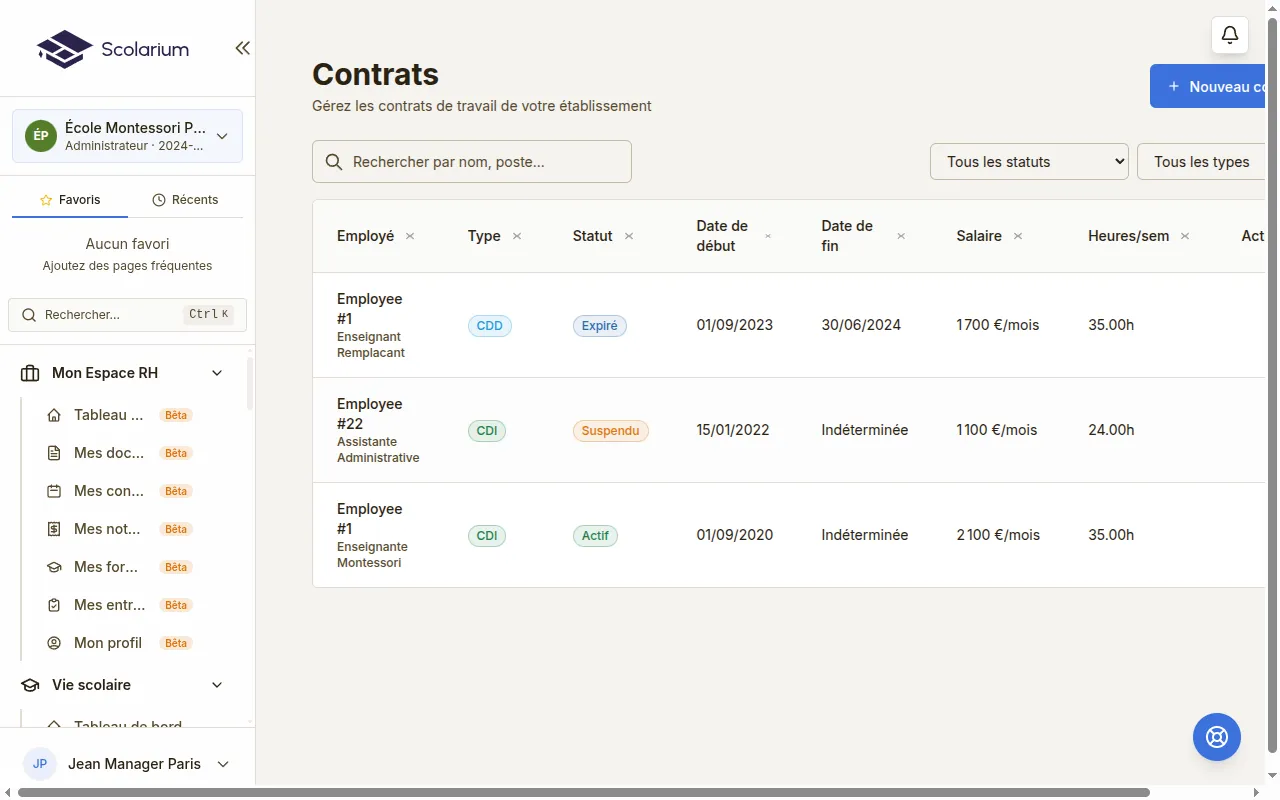Click the horizontal scrollbar at the bottom
This screenshot has width=1280, height=800.
[584, 793]
